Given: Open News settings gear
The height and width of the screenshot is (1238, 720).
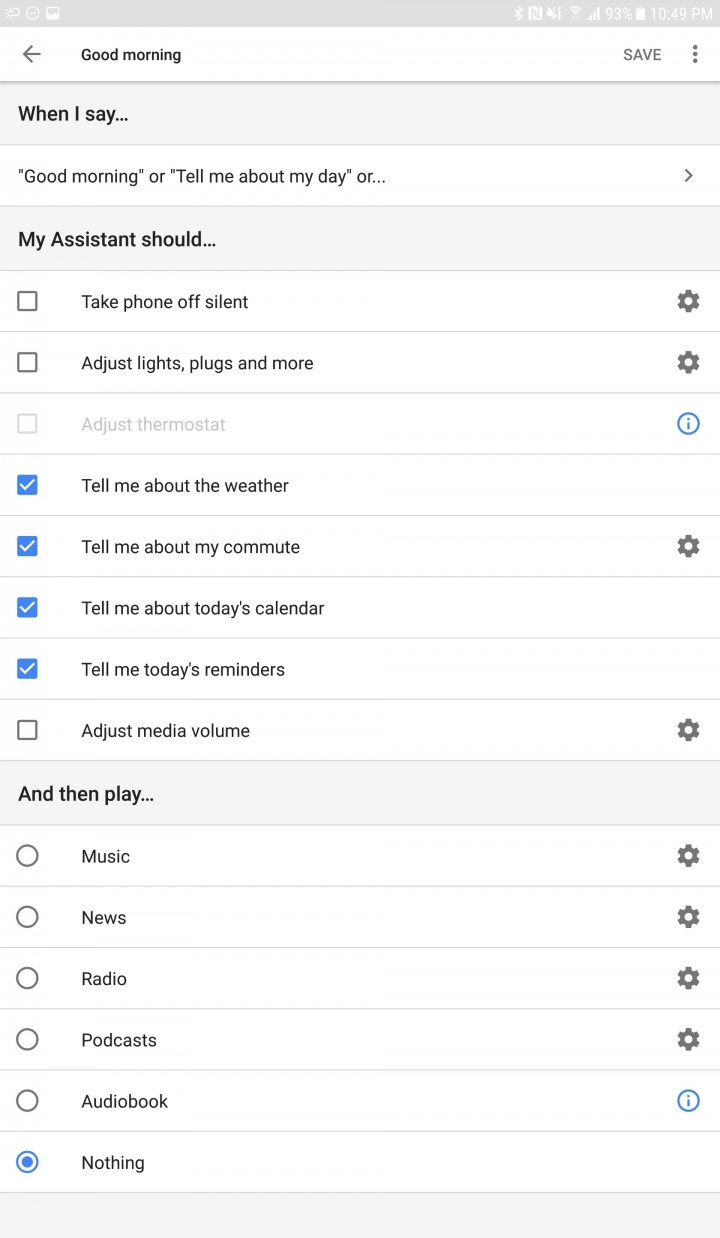Looking at the screenshot, I should point(688,917).
